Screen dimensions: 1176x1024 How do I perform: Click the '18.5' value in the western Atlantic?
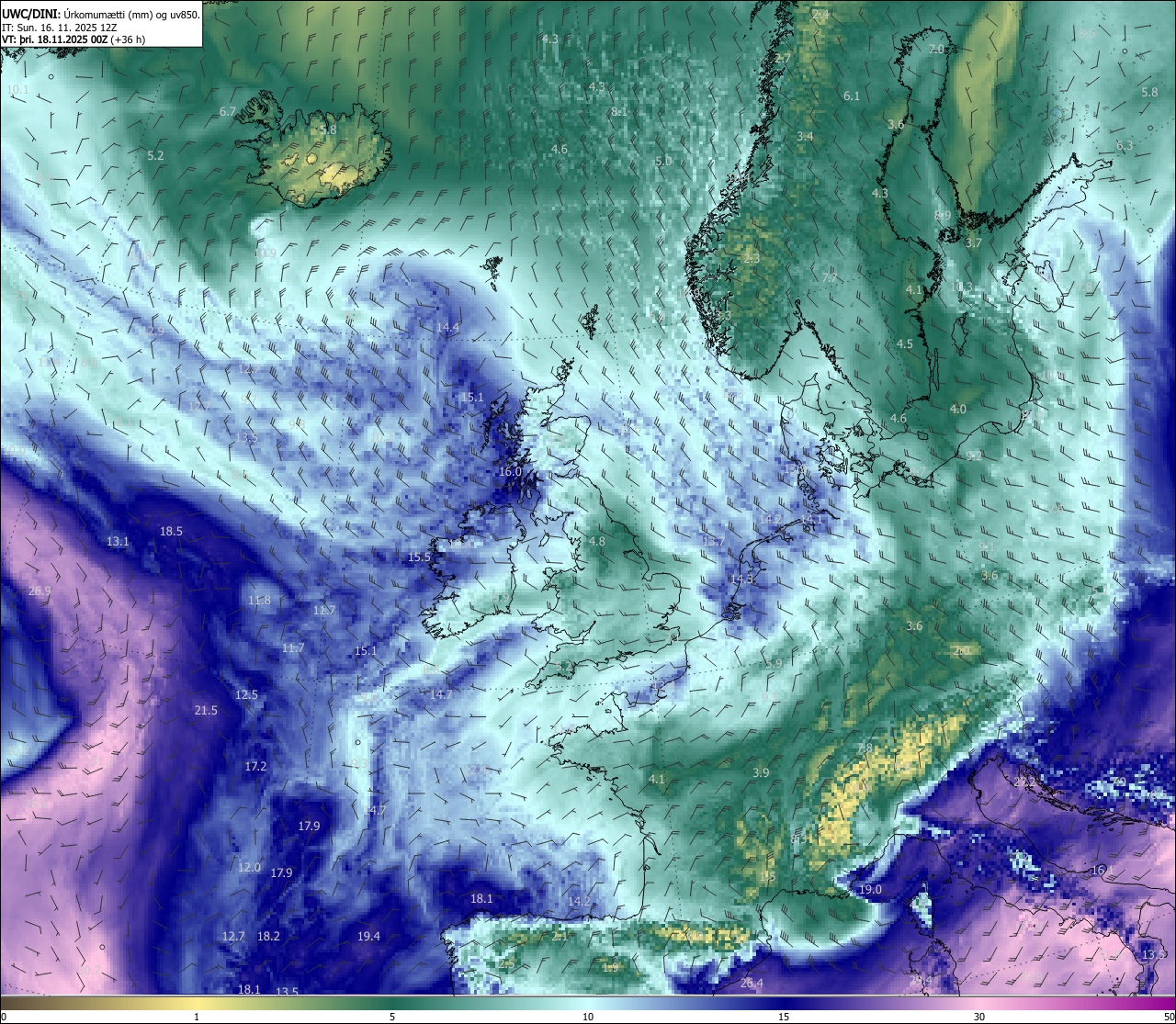click(171, 531)
